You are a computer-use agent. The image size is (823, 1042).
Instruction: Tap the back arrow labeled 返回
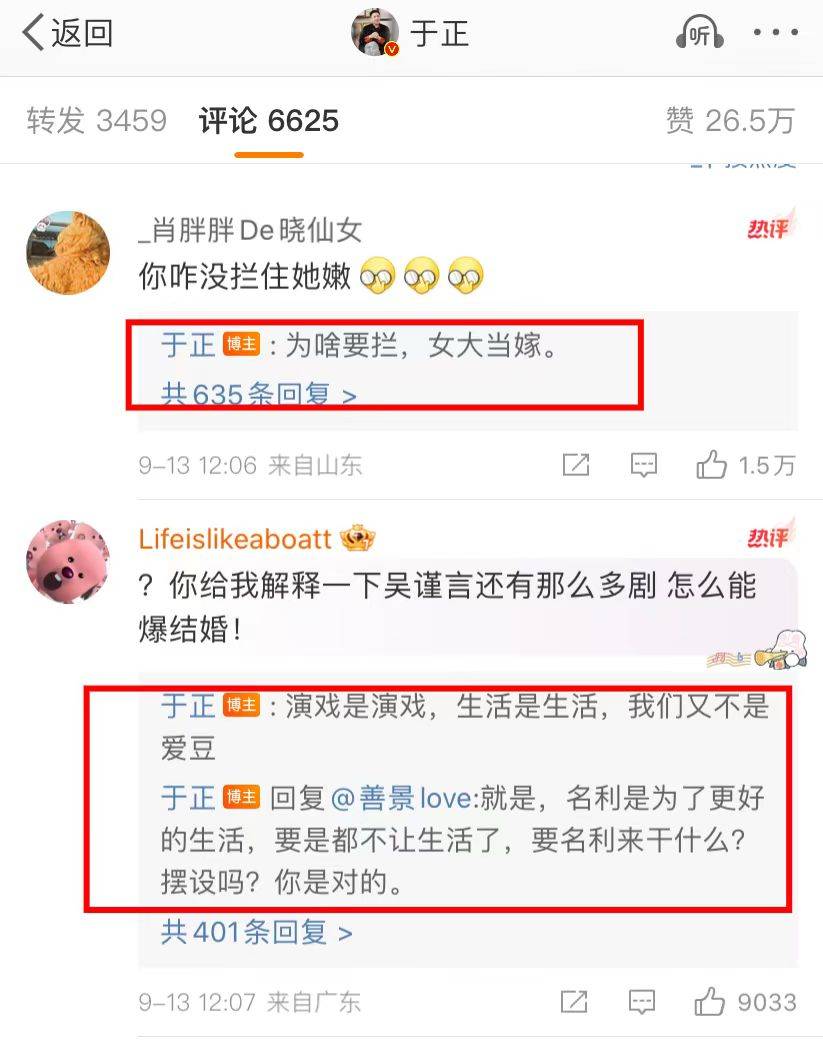(67, 33)
